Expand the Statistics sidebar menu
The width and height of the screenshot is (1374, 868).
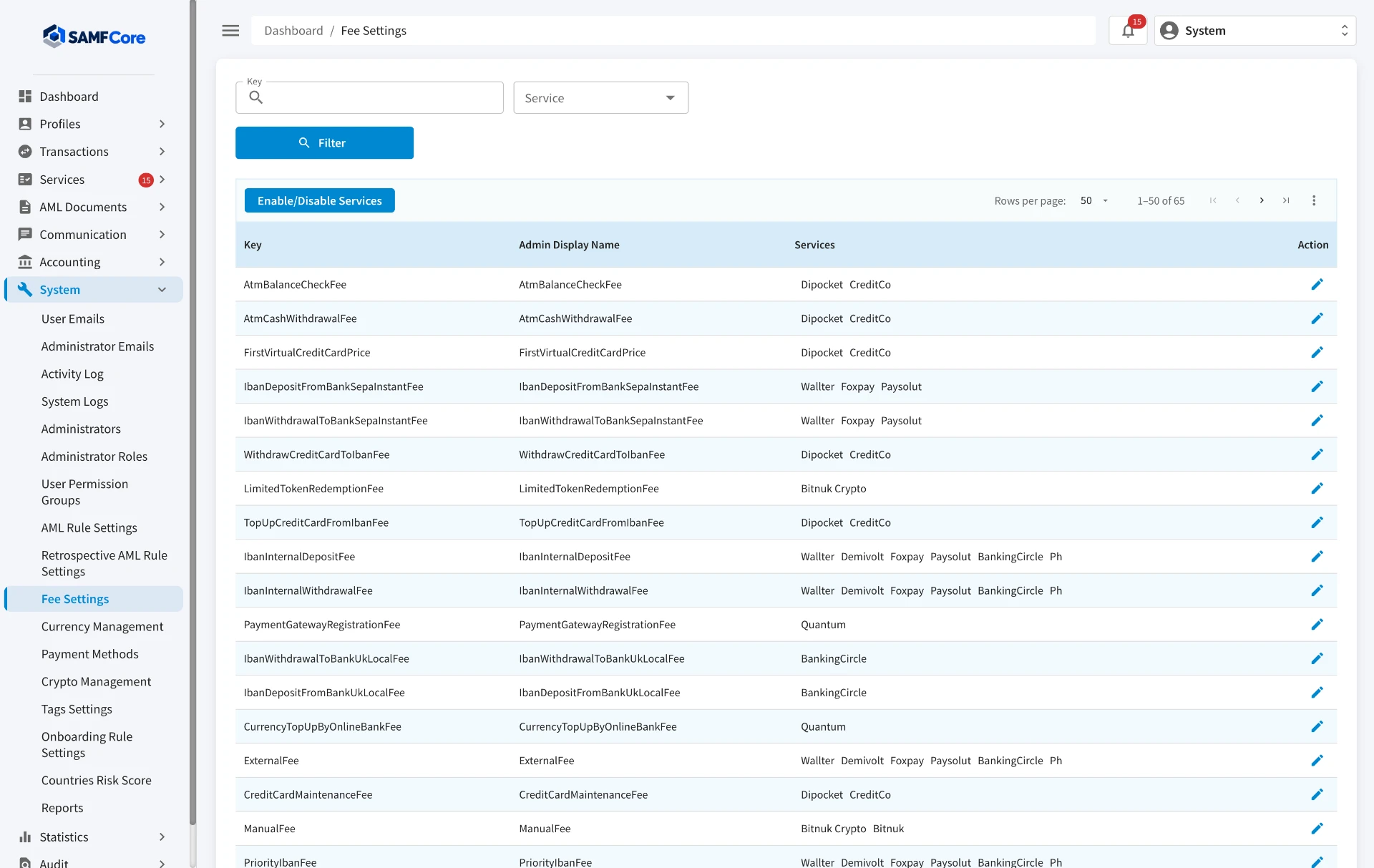tap(93, 837)
